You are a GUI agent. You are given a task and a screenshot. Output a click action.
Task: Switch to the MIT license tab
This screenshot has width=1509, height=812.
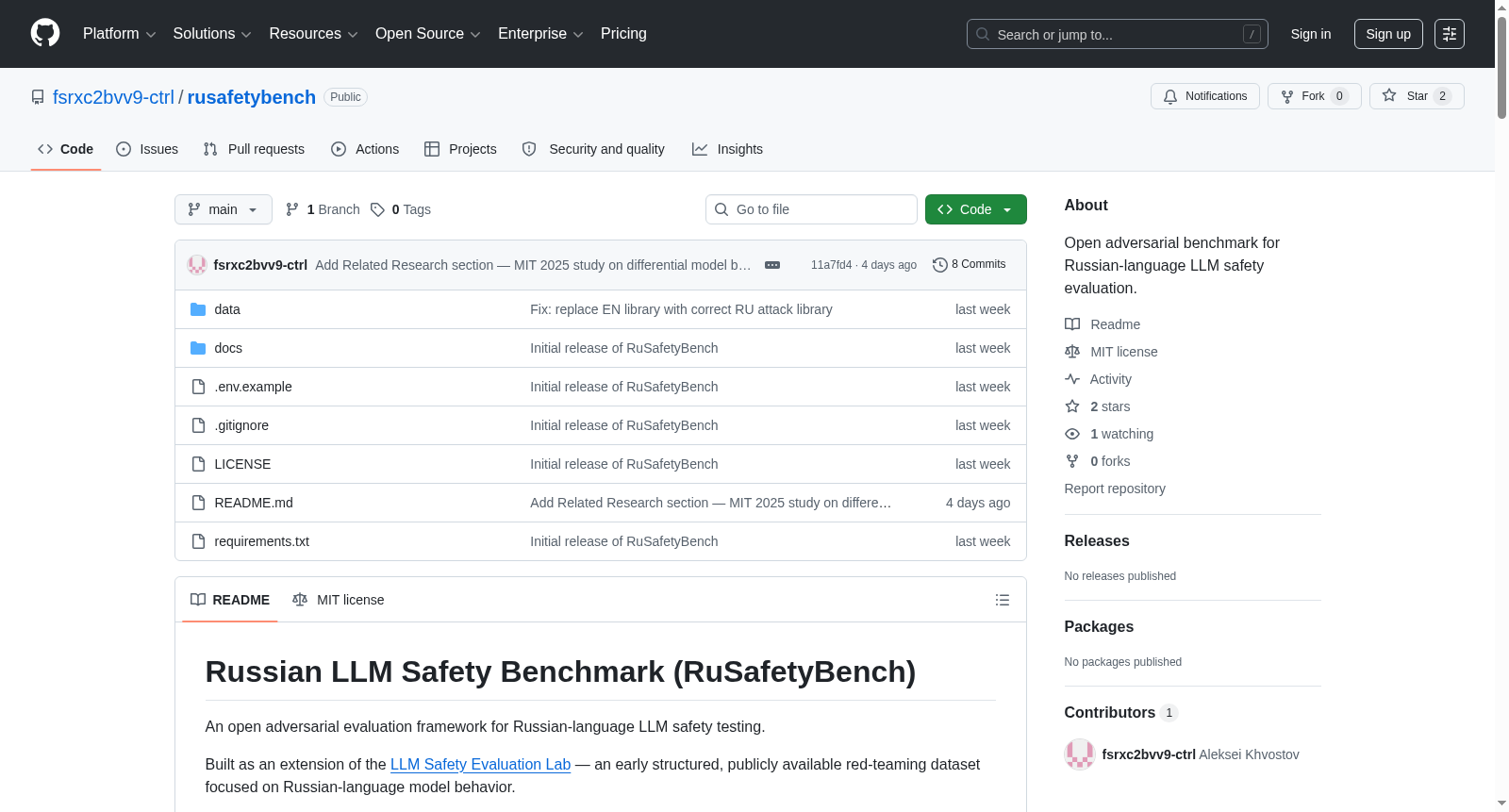pyautogui.click(x=339, y=600)
